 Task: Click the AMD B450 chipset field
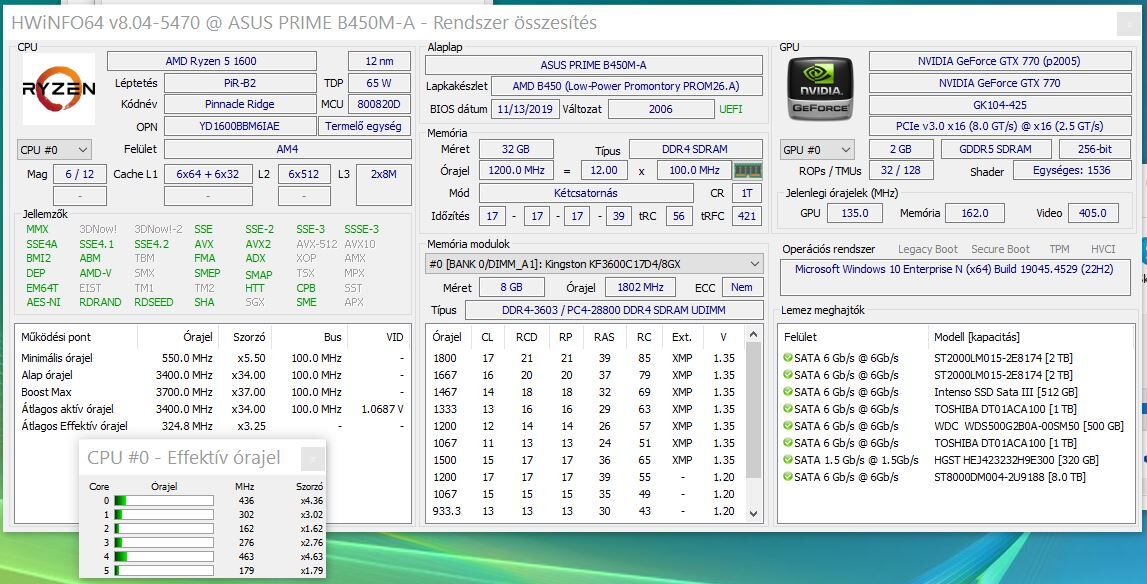pyautogui.click(x=627, y=86)
